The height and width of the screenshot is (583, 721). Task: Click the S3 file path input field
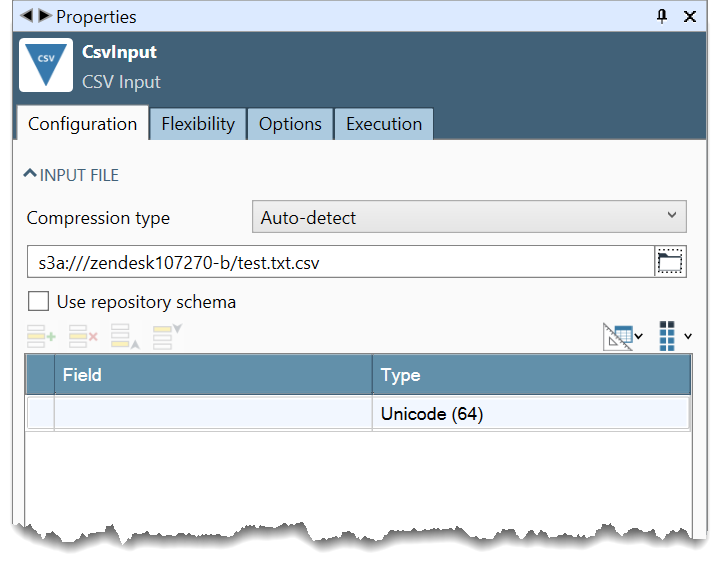coord(340,263)
